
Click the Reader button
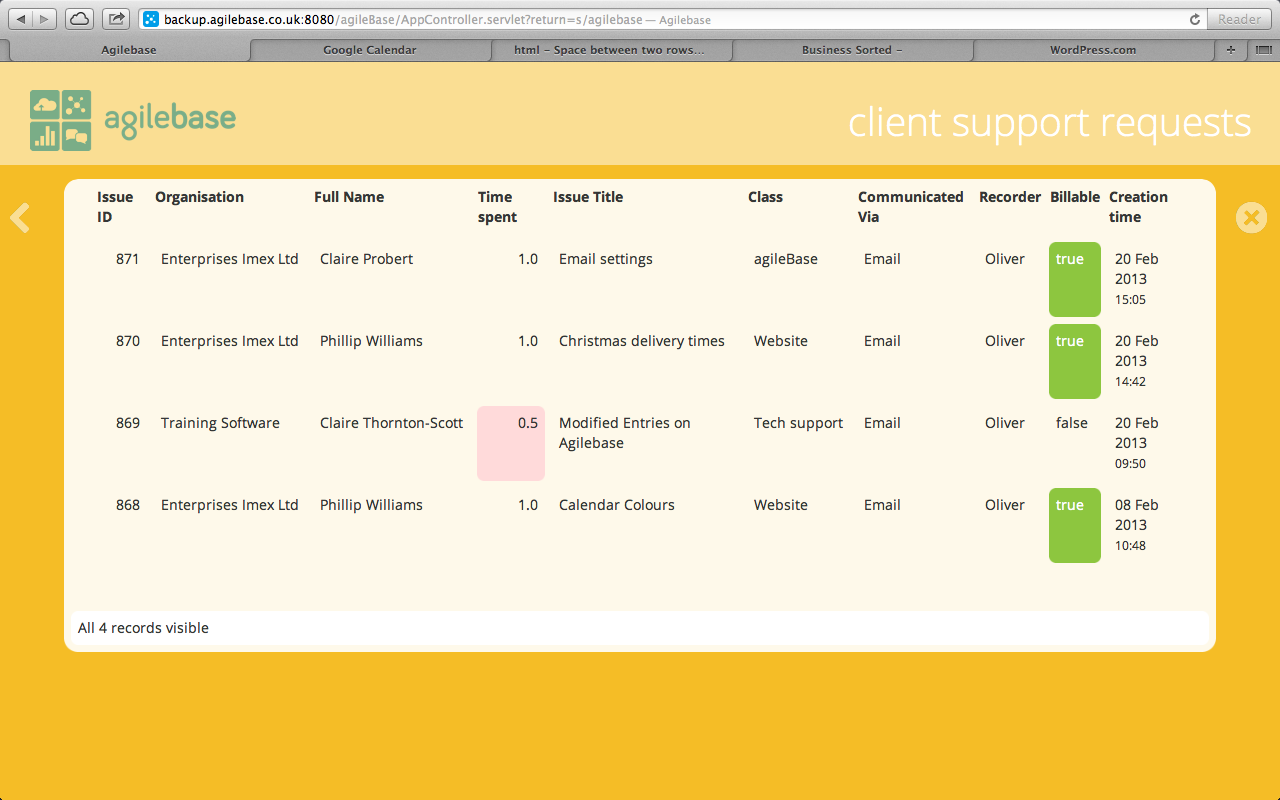click(x=1239, y=19)
